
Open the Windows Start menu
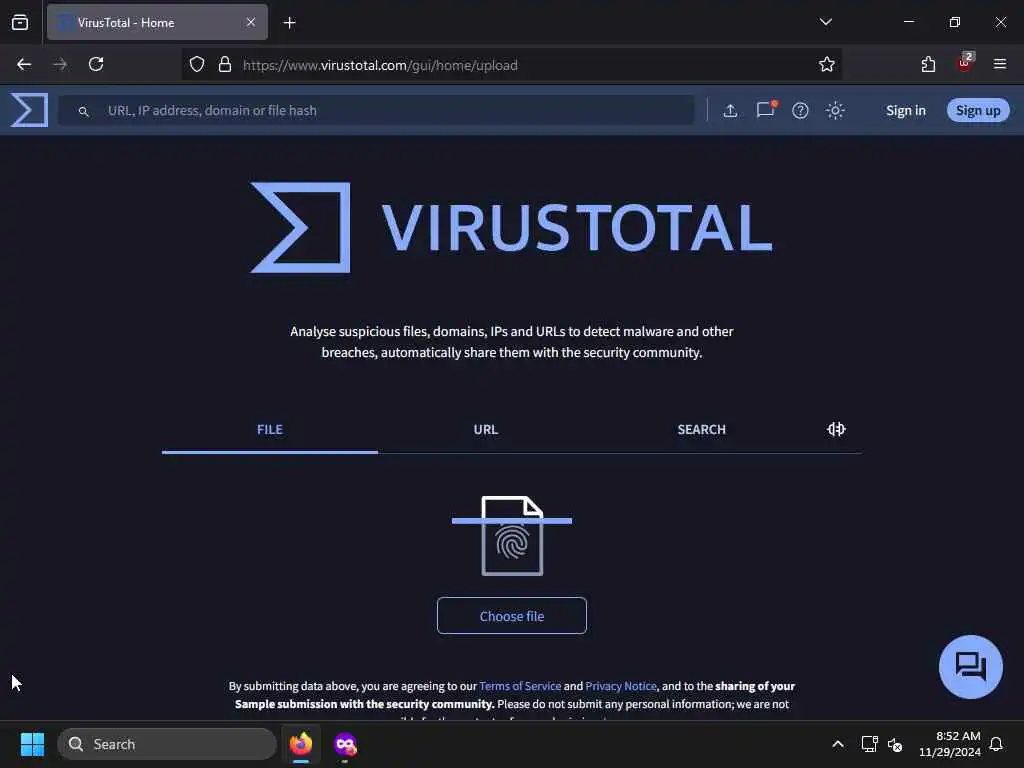pyautogui.click(x=33, y=744)
